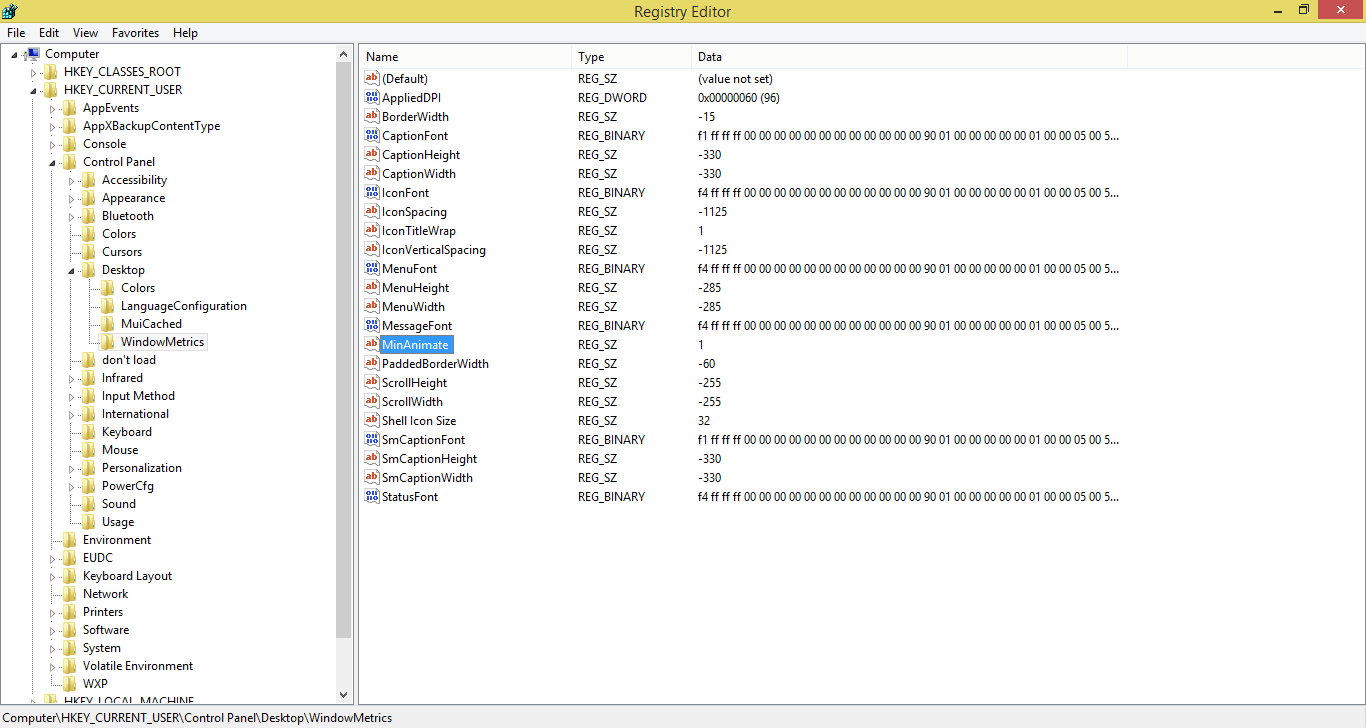Select the IconSpacing value name
Viewport: 1366px width, 728px height.
point(414,212)
